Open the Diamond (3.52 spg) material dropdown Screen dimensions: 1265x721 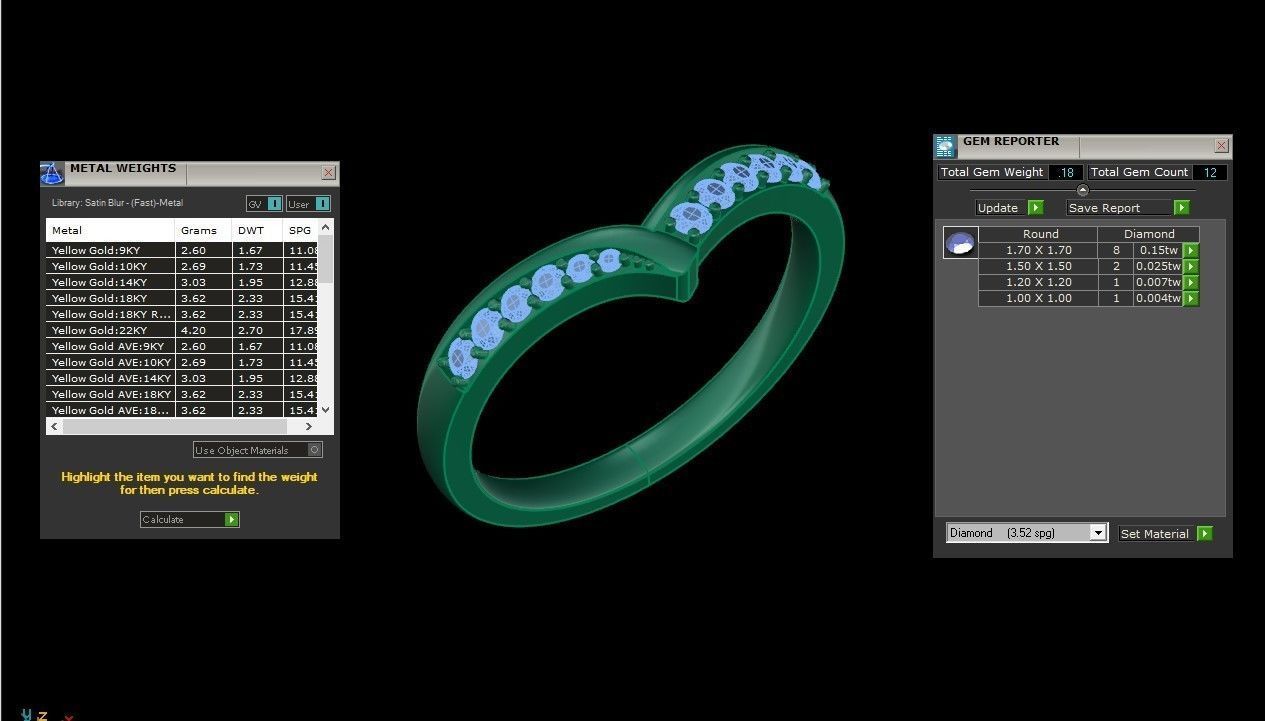1098,533
